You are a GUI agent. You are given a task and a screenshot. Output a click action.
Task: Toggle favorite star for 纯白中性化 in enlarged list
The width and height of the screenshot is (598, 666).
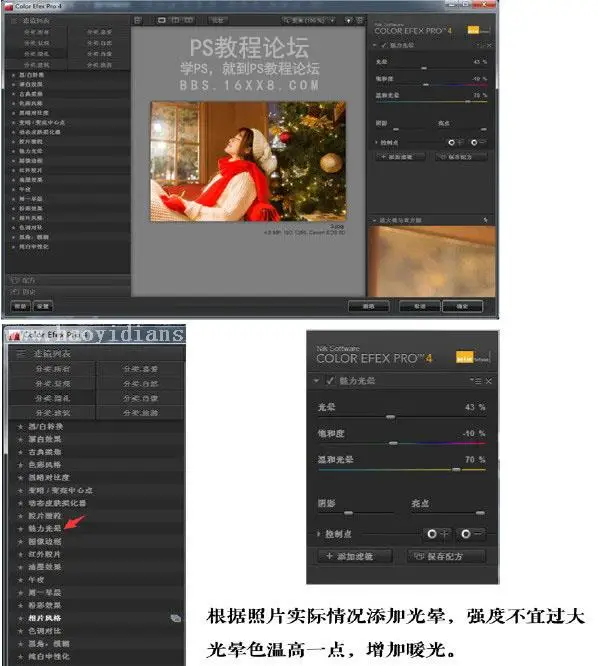click(20, 656)
